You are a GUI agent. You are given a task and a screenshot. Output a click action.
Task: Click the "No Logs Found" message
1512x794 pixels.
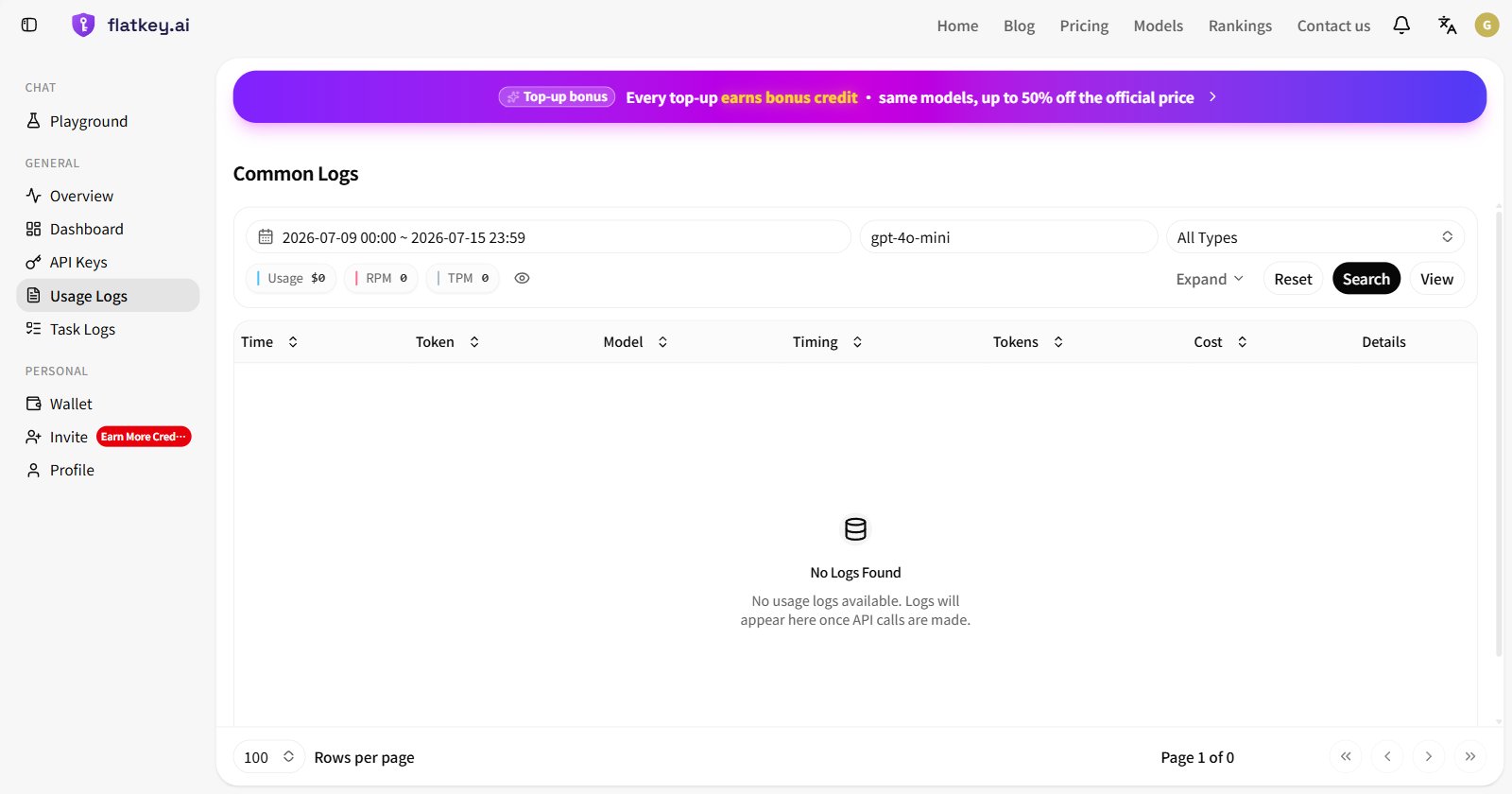tap(855, 573)
